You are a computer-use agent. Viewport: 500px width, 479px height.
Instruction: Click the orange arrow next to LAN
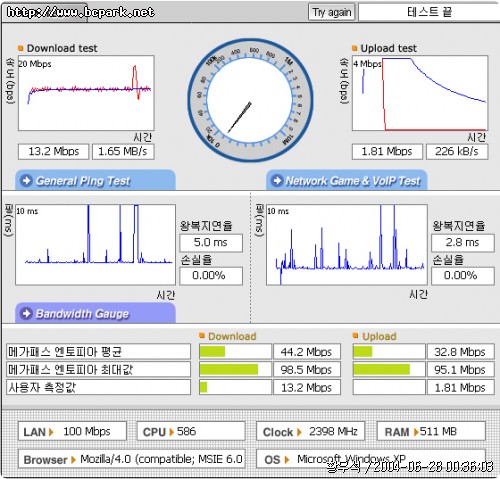(x=51, y=432)
